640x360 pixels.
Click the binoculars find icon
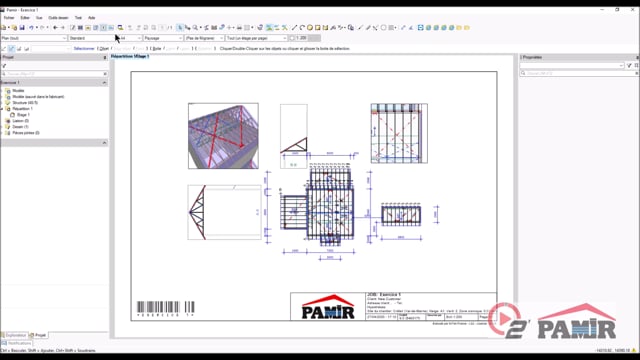(x=214, y=28)
